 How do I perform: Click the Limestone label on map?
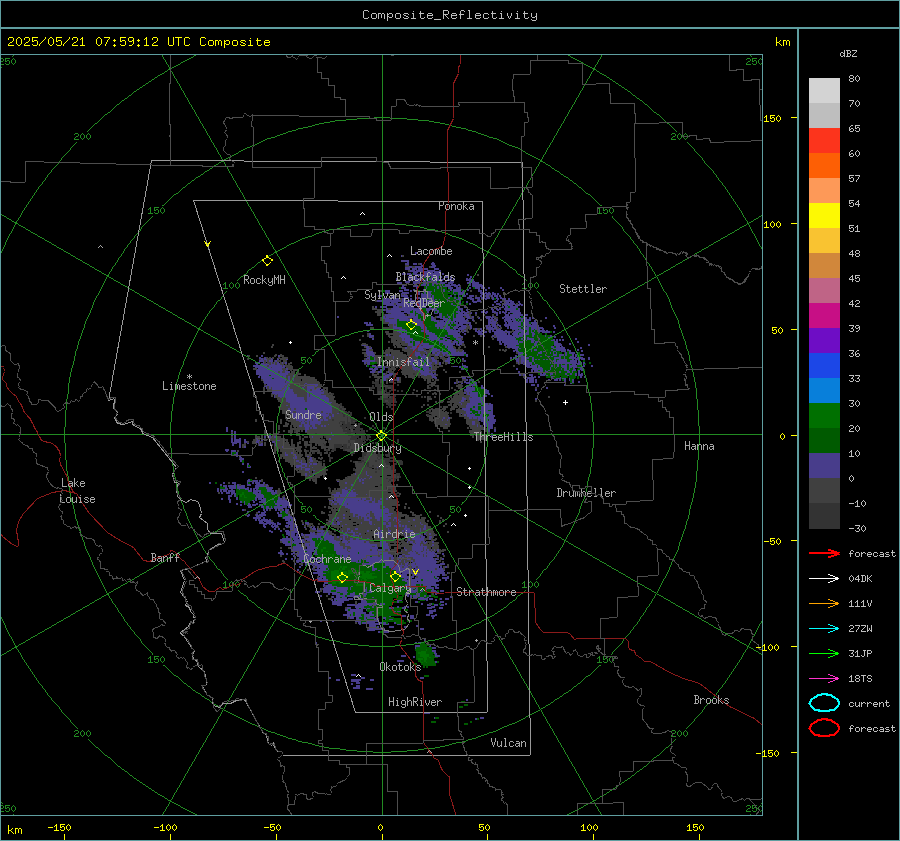point(189,386)
